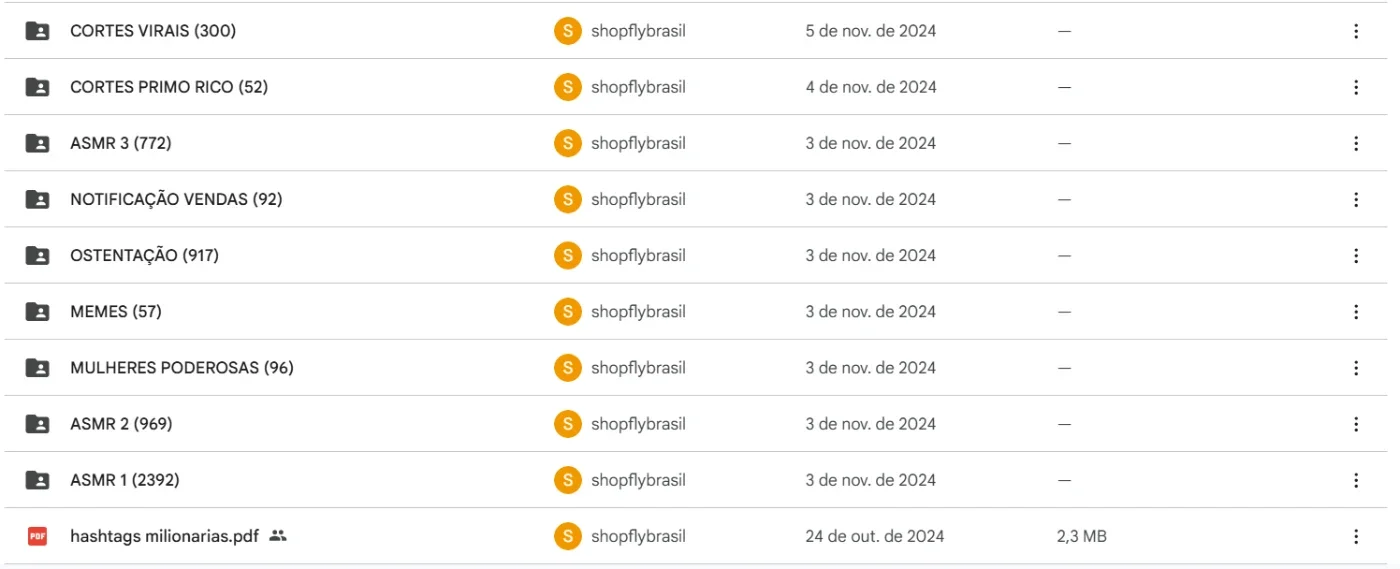
Task: Click the hashtags milionarias.pdf file name
Action: (164, 536)
